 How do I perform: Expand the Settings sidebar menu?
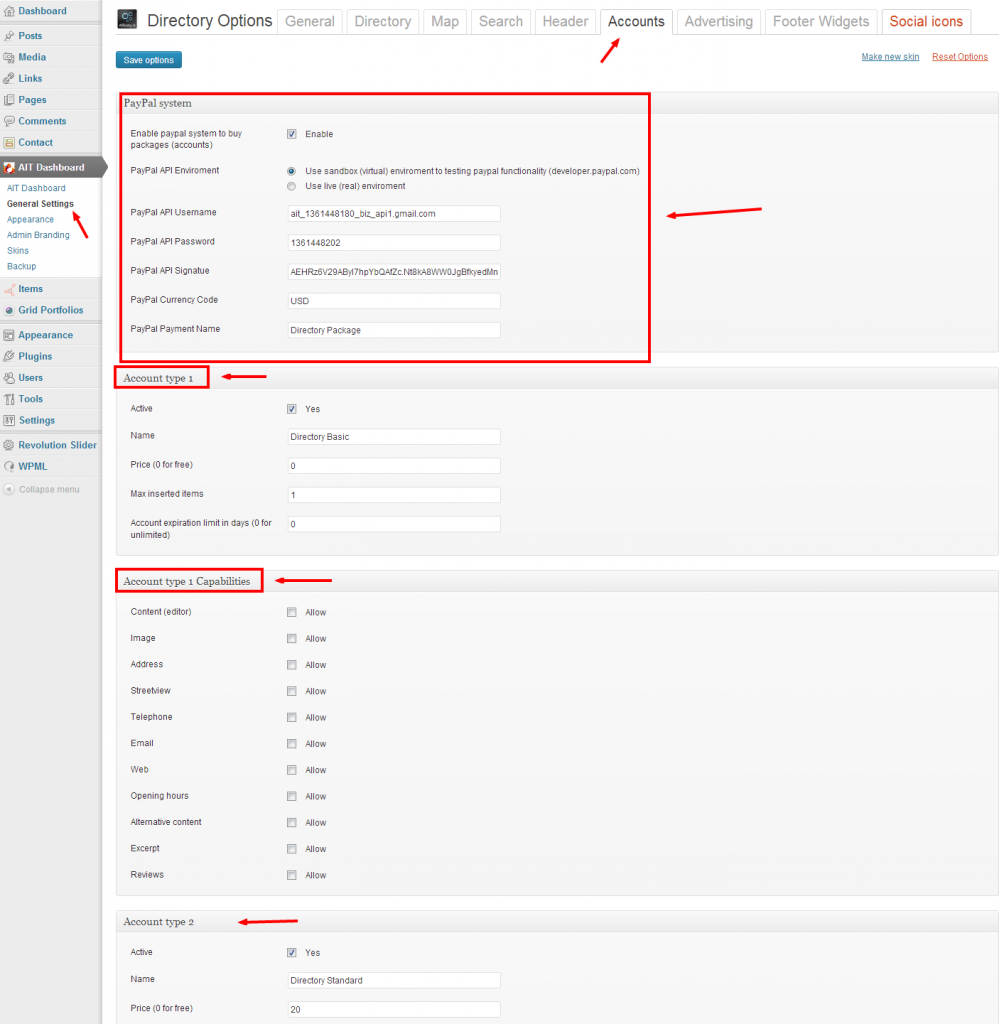36,420
